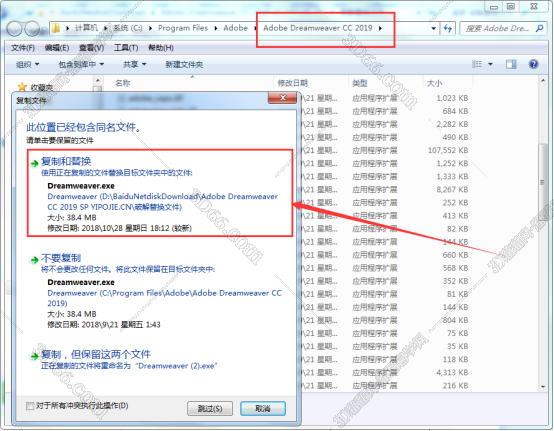Click 新建文件夹 toolbar button
The image size is (554, 431).
click(x=184, y=64)
